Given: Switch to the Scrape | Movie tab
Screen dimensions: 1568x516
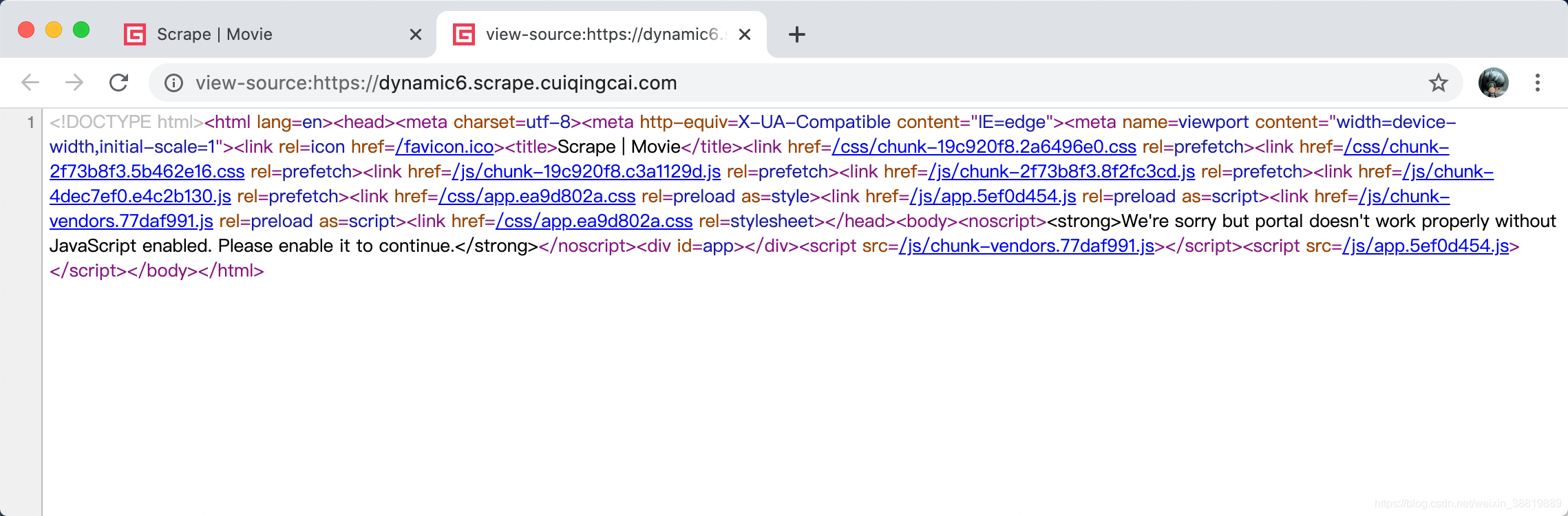Looking at the screenshot, I should 272,34.
